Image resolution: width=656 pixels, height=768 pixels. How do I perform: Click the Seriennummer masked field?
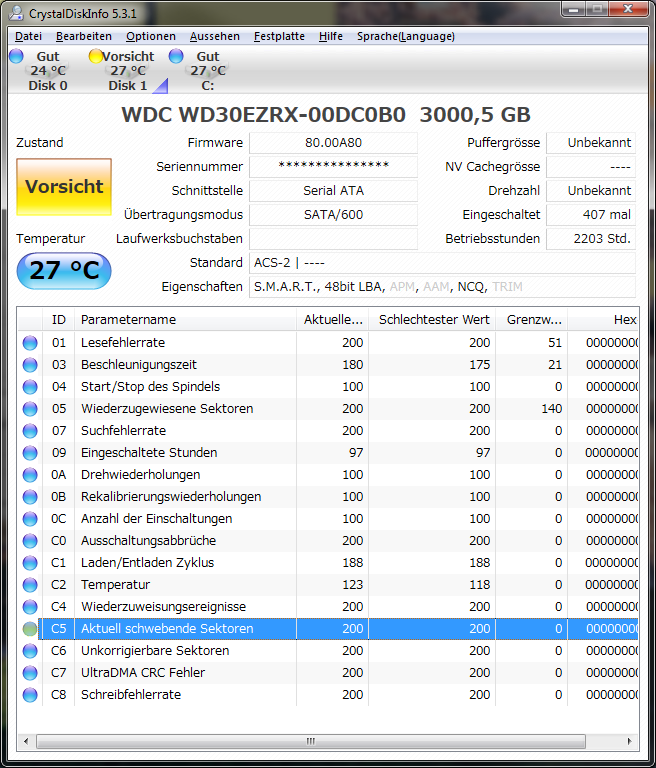coord(333,167)
